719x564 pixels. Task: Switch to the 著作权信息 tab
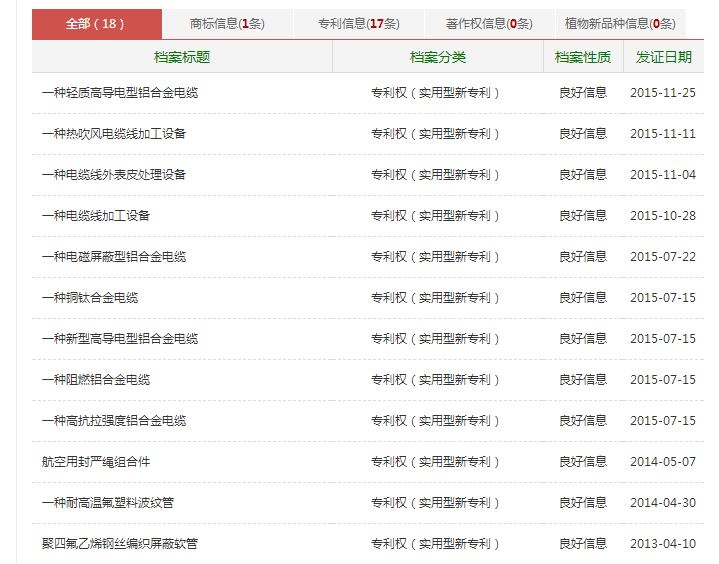pyautogui.click(x=489, y=24)
